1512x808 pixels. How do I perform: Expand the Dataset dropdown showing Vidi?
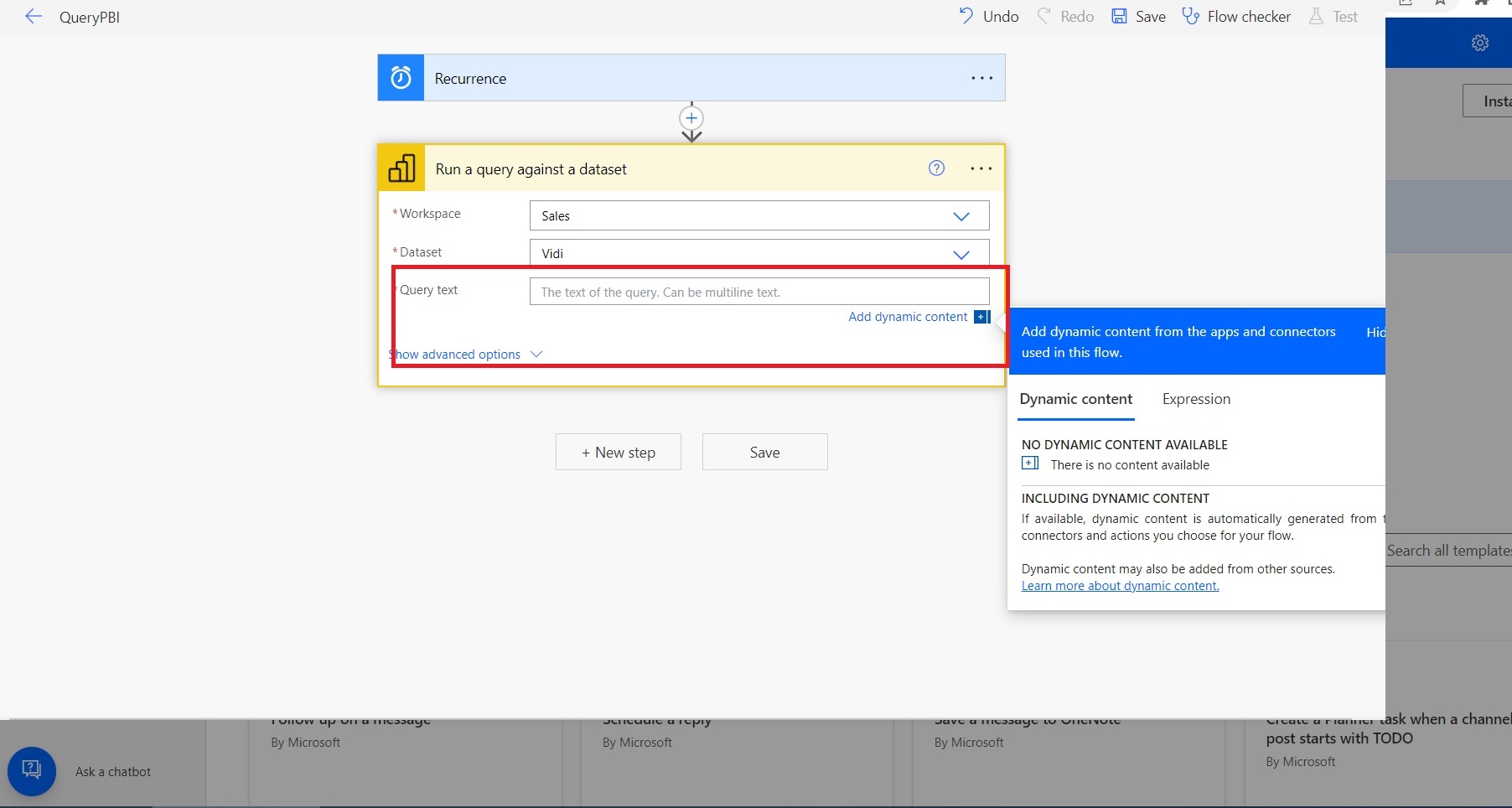pyautogui.click(x=759, y=253)
